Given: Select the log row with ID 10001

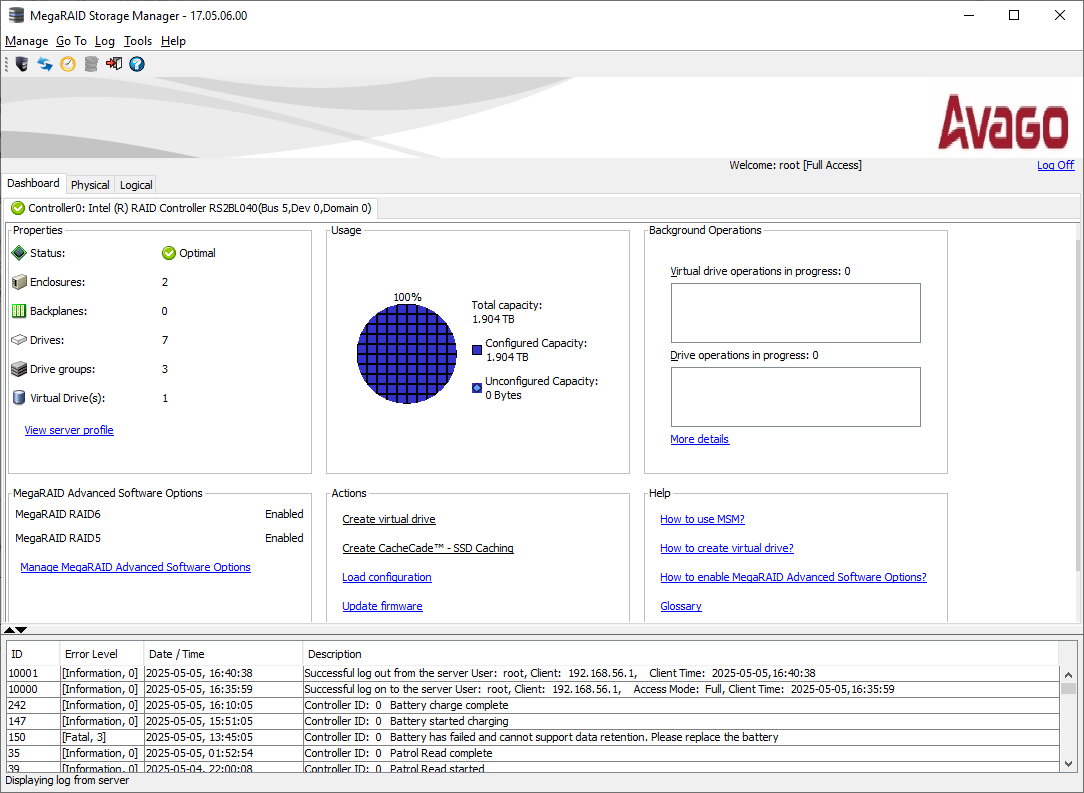Looking at the screenshot, I should click(533, 673).
